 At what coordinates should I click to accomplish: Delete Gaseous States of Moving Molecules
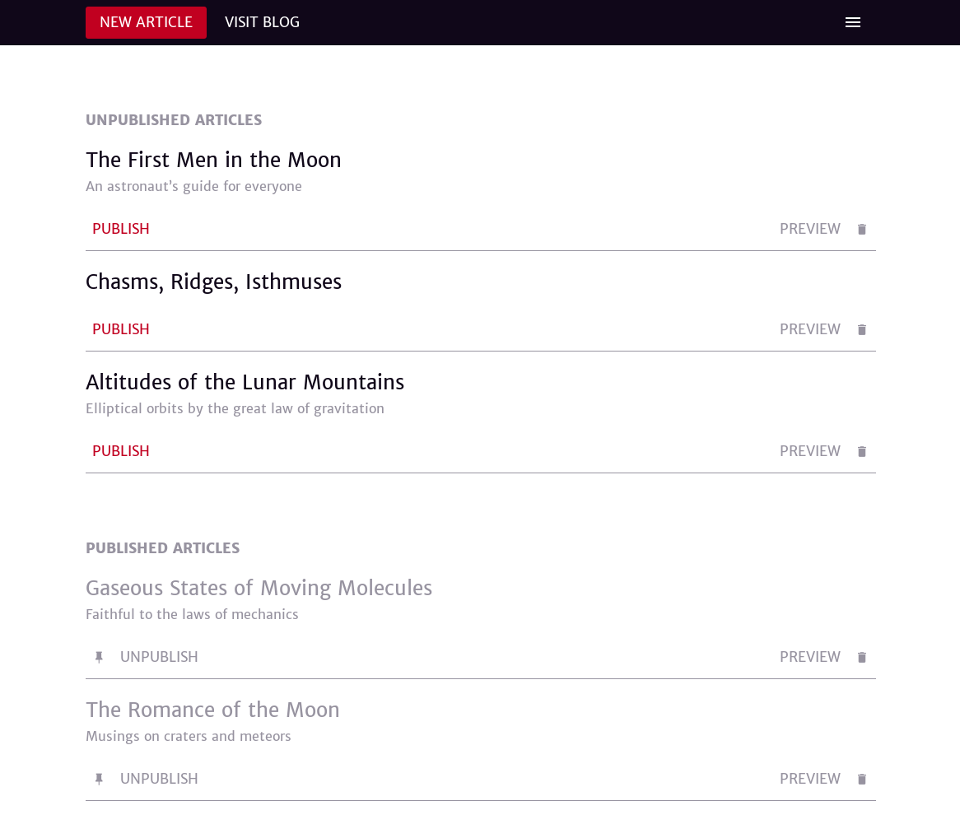861,657
